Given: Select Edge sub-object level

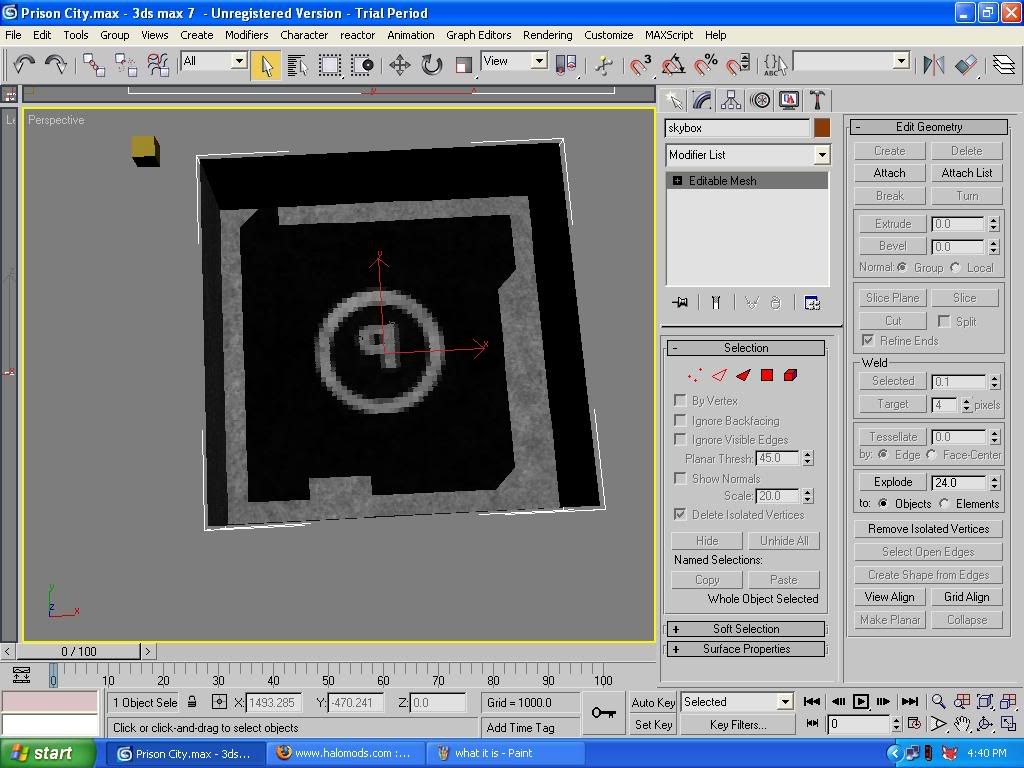Looking at the screenshot, I should (719, 375).
